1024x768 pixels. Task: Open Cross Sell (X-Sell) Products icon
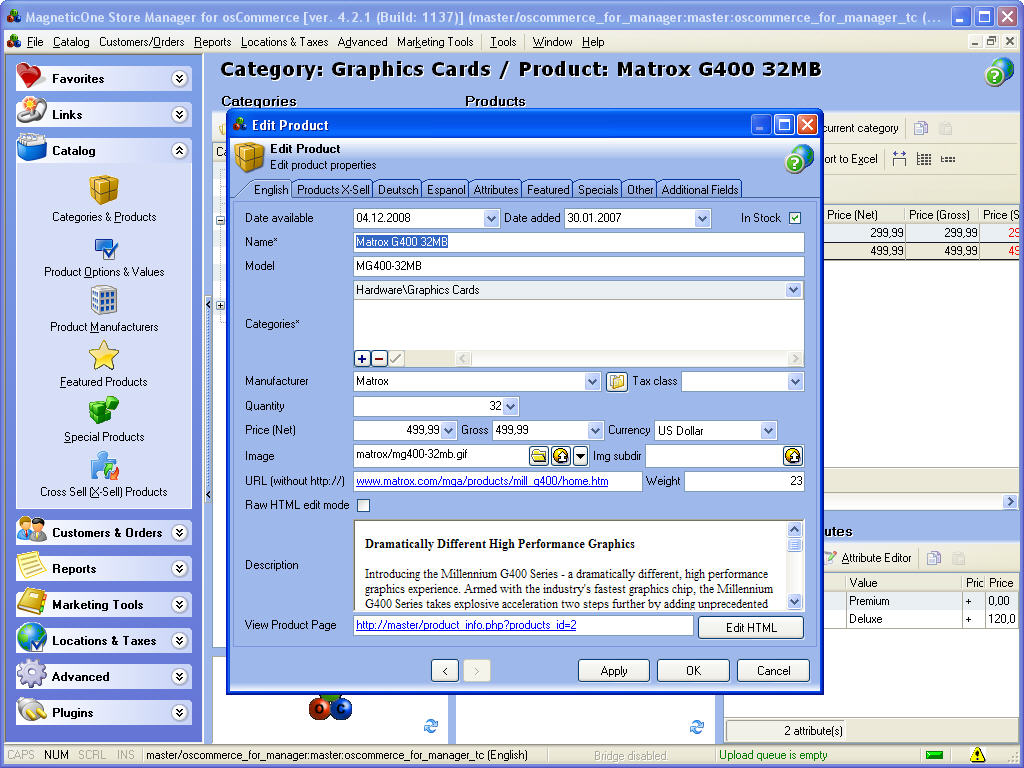(104, 466)
